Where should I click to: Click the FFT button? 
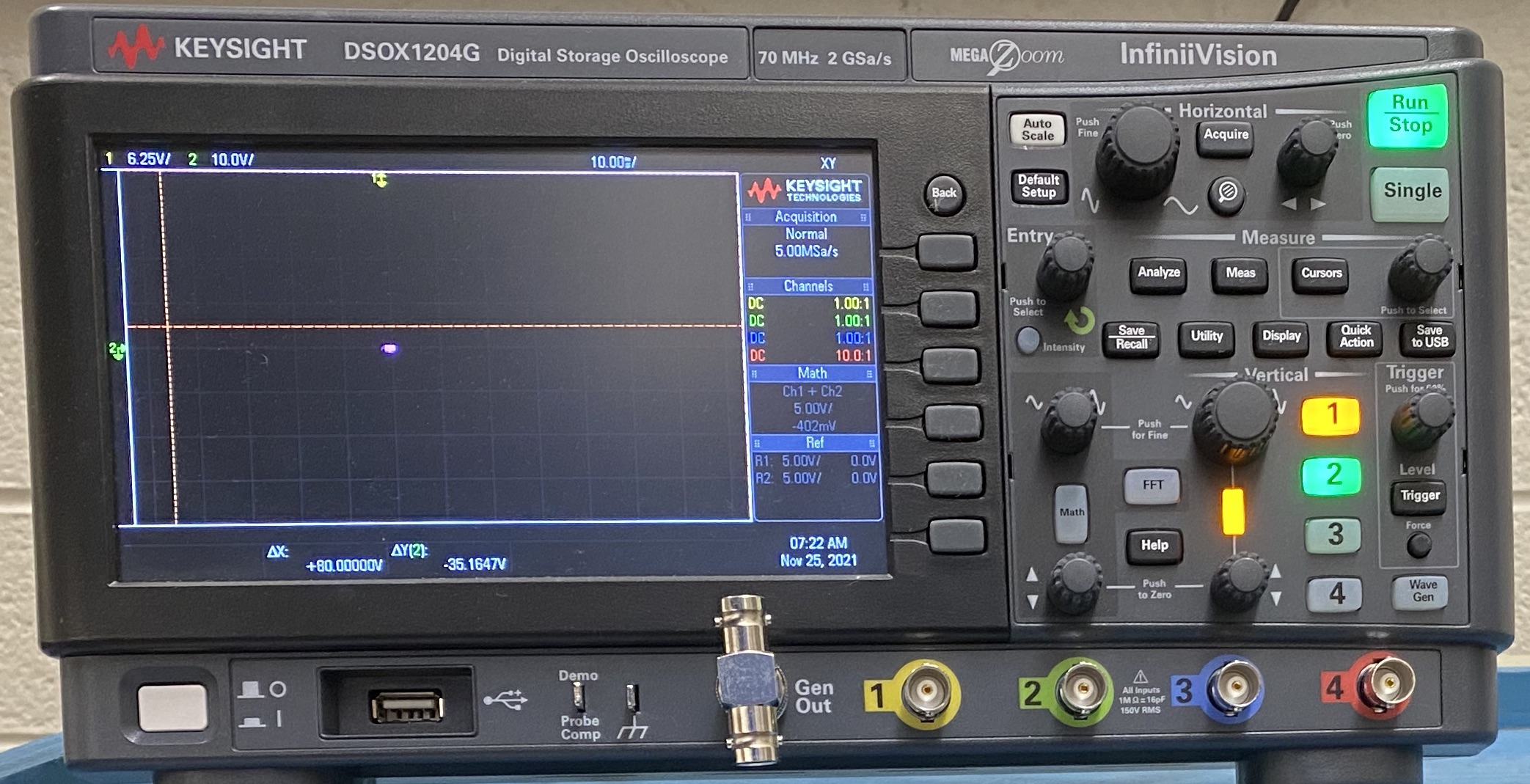click(1152, 486)
